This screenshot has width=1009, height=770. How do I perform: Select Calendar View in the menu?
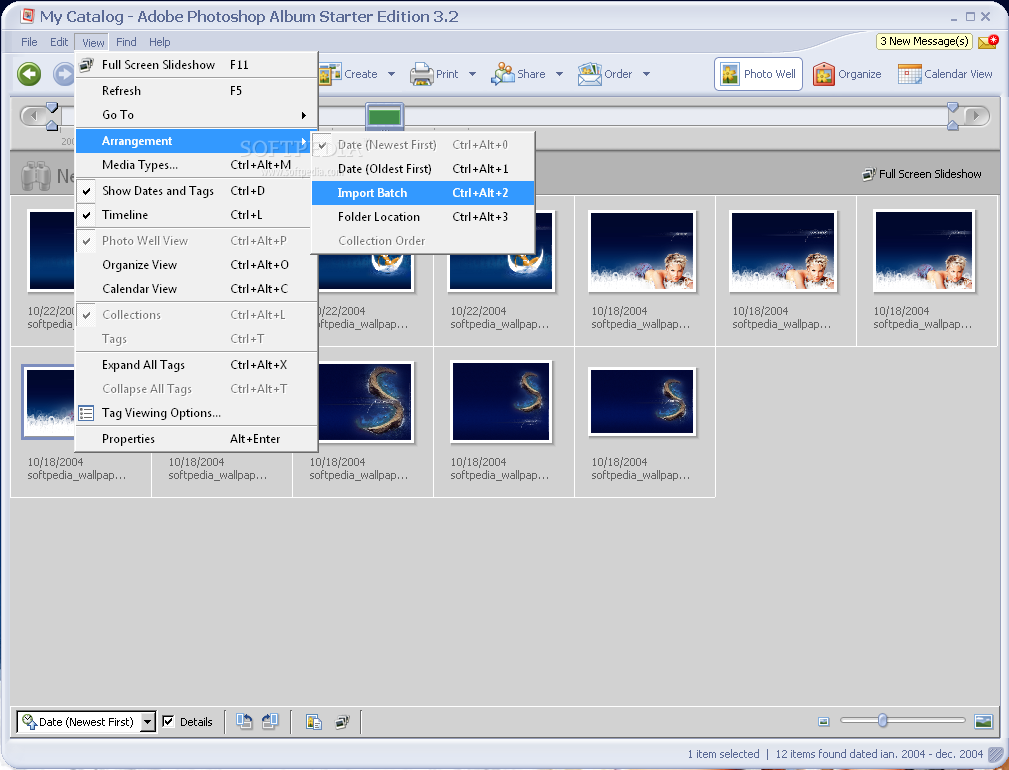197,289
